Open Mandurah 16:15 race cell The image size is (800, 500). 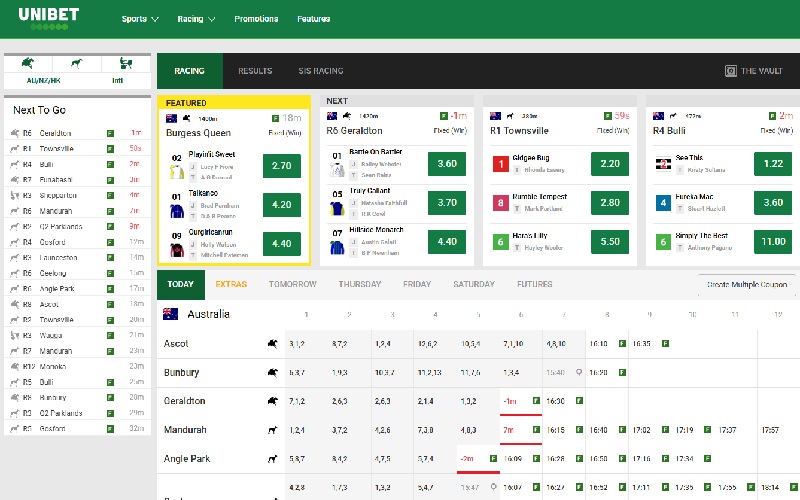click(556, 430)
